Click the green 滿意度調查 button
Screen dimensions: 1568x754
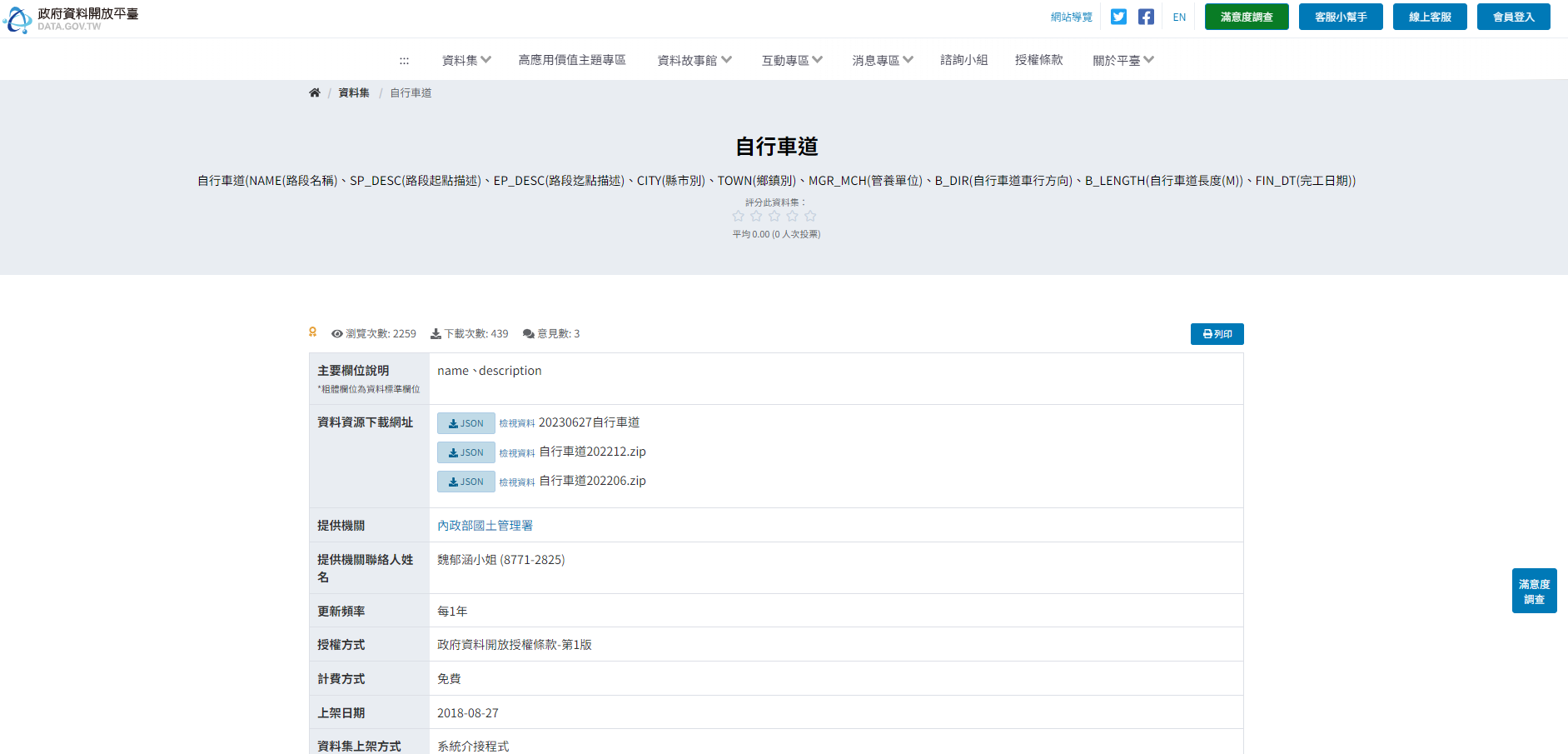(1247, 17)
